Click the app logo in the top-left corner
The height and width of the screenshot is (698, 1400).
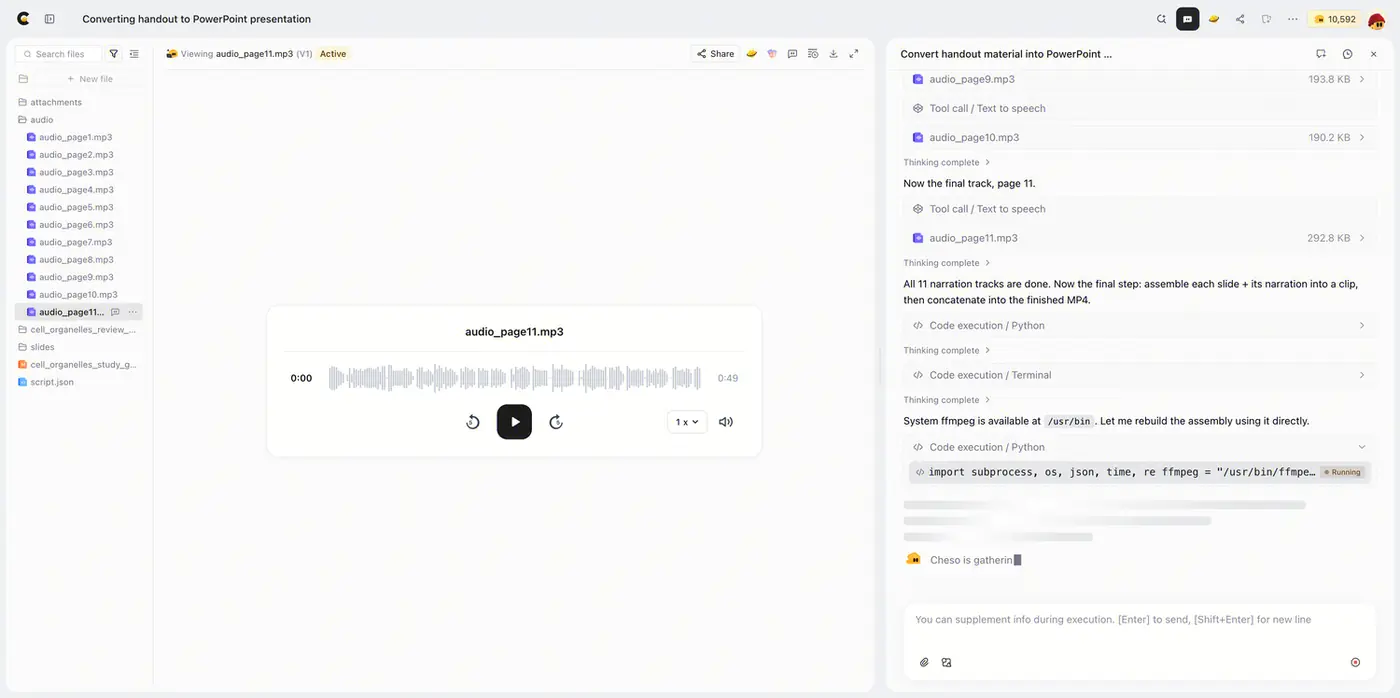coord(23,19)
